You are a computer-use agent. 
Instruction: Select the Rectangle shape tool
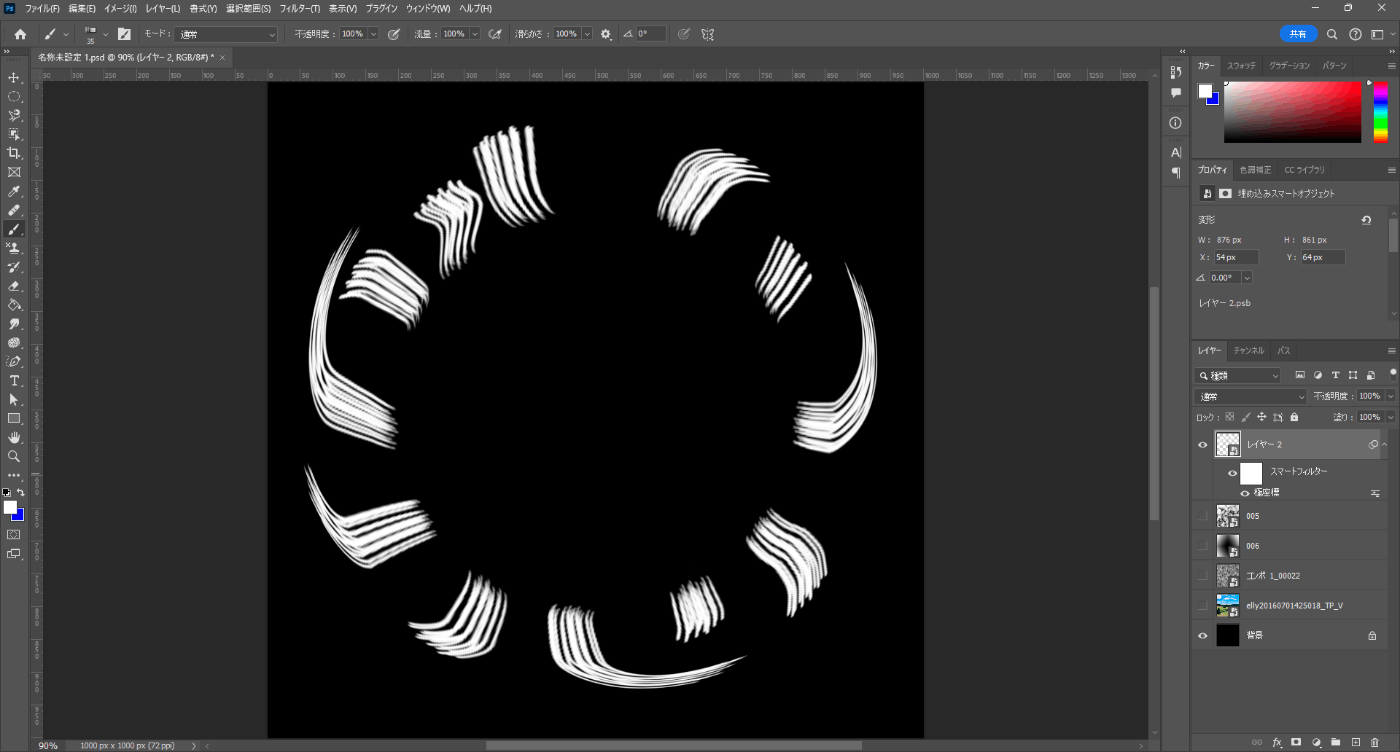[14, 419]
